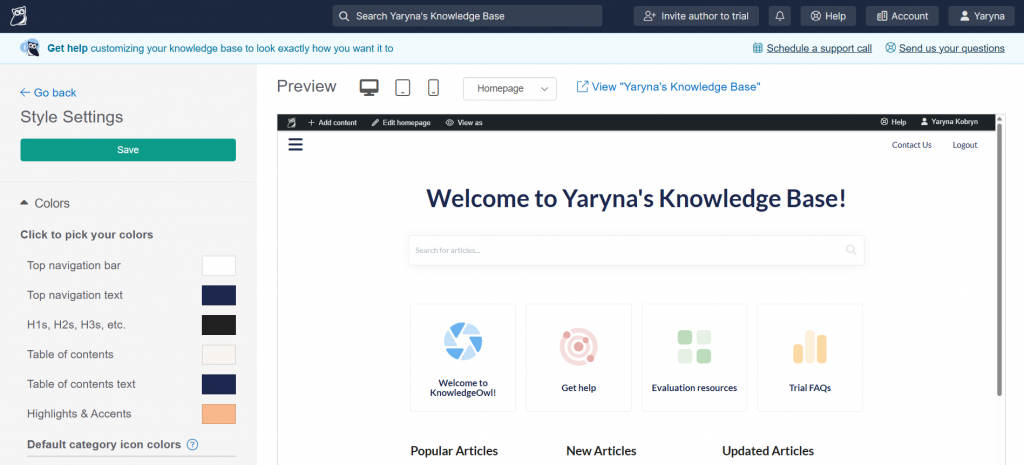Screen dimensions: 1024x465
Task: Click the owl icon in preview toolbar
Action: pyautogui.click(x=291, y=122)
